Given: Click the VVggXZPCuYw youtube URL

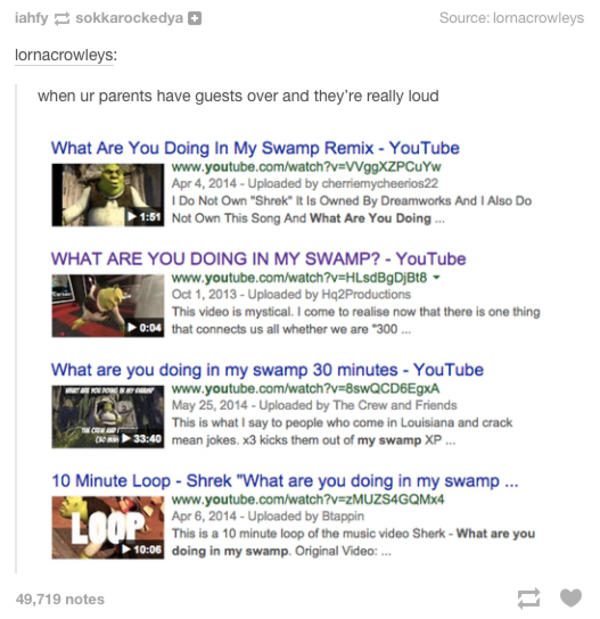Looking at the screenshot, I should (306, 167).
